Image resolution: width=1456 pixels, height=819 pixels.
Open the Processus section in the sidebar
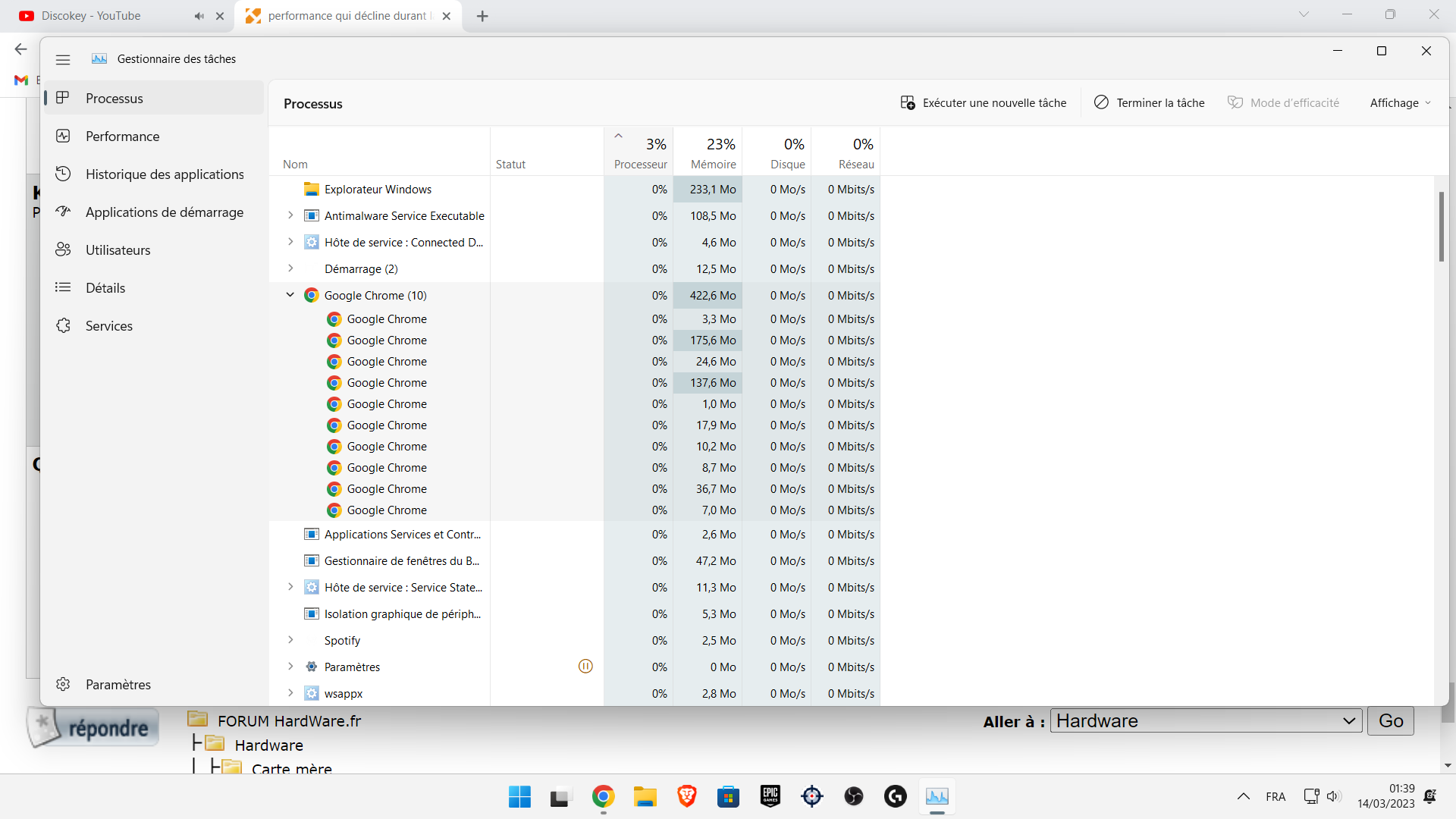(x=154, y=98)
